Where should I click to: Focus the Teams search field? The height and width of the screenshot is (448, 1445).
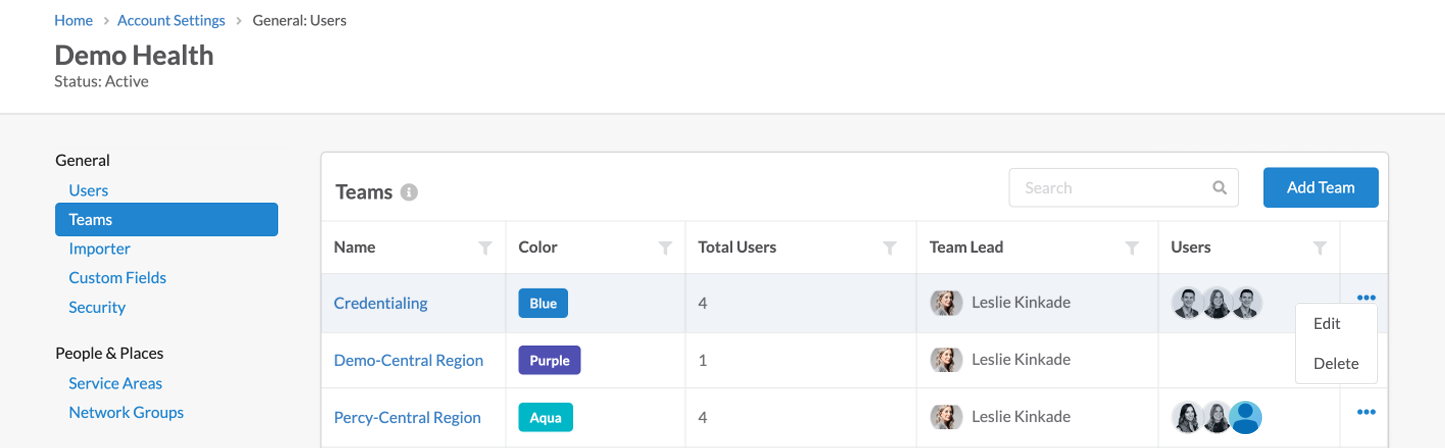pyautogui.click(x=1123, y=187)
